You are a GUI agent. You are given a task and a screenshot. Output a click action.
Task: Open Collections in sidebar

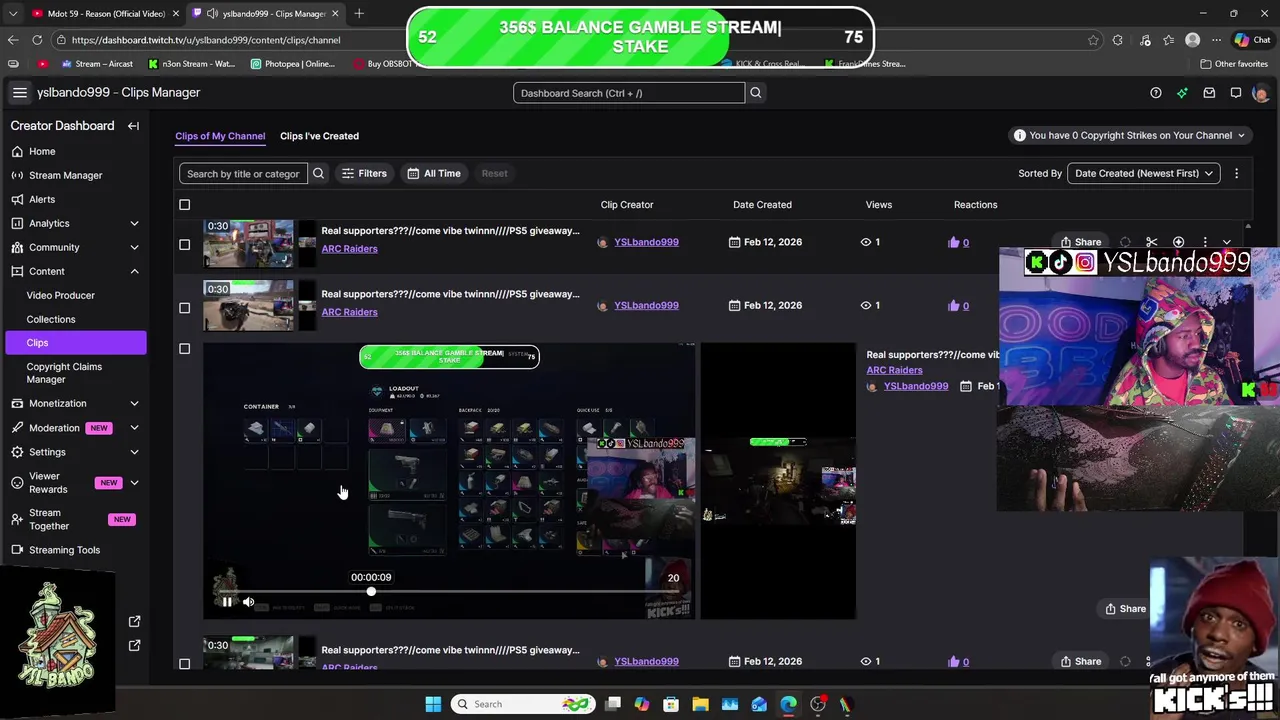tap(51, 319)
